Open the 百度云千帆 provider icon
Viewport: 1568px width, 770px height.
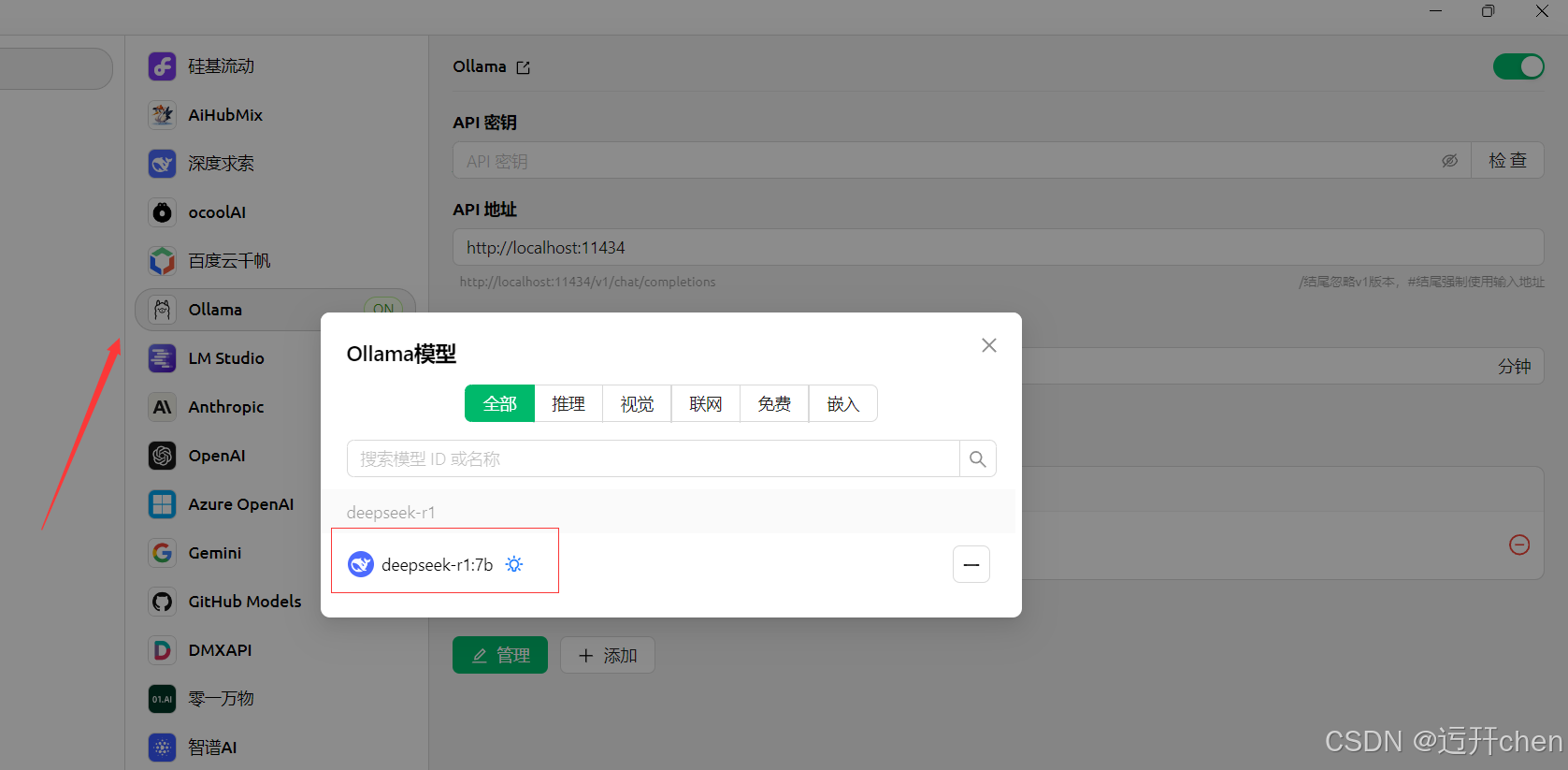tap(162, 261)
